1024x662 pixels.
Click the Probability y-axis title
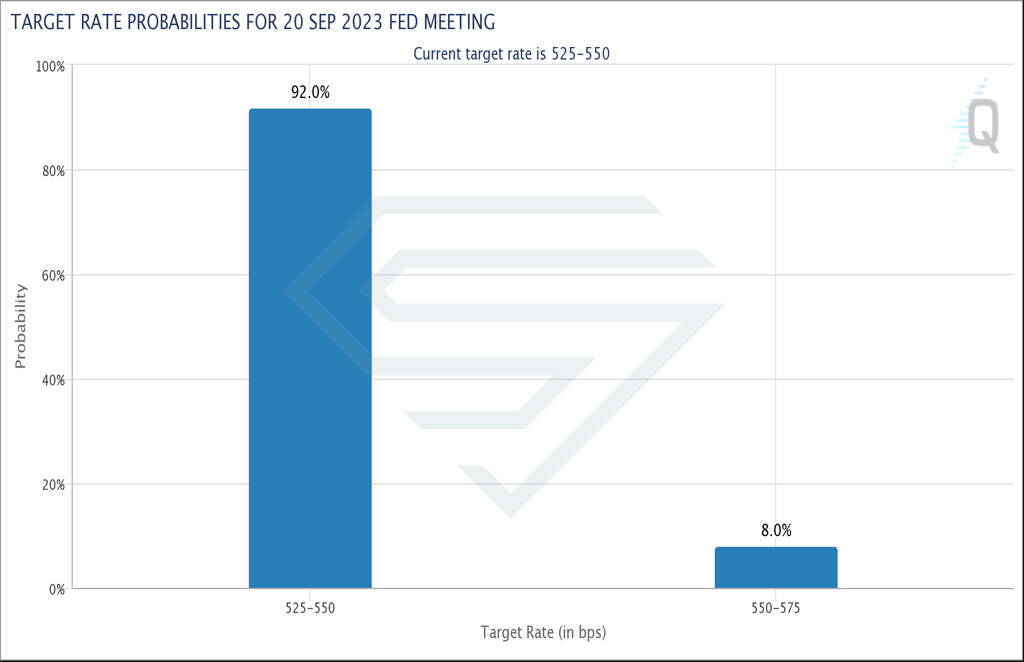tap(20, 326)
